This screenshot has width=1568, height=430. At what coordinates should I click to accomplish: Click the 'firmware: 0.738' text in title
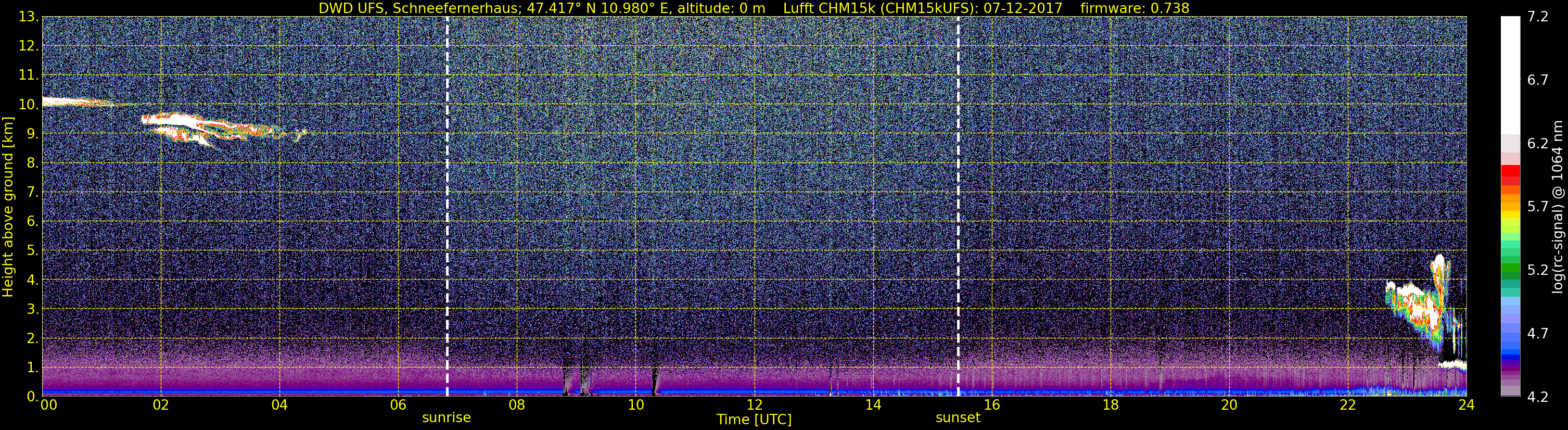pyautogui.click(x=1134, y=8)
